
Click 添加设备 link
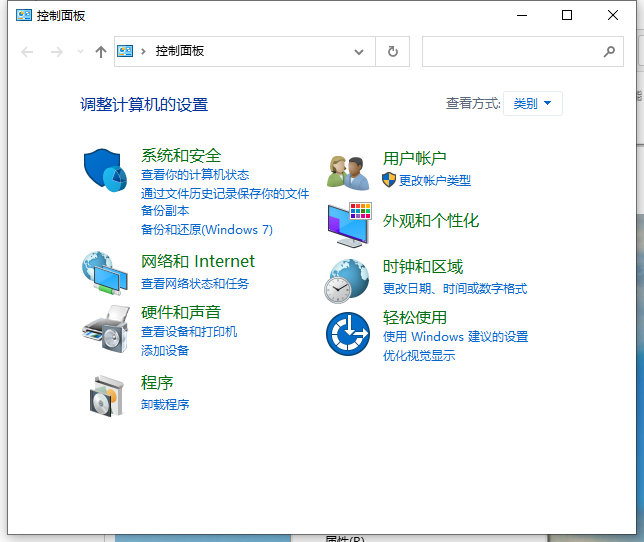pos(165,351)
